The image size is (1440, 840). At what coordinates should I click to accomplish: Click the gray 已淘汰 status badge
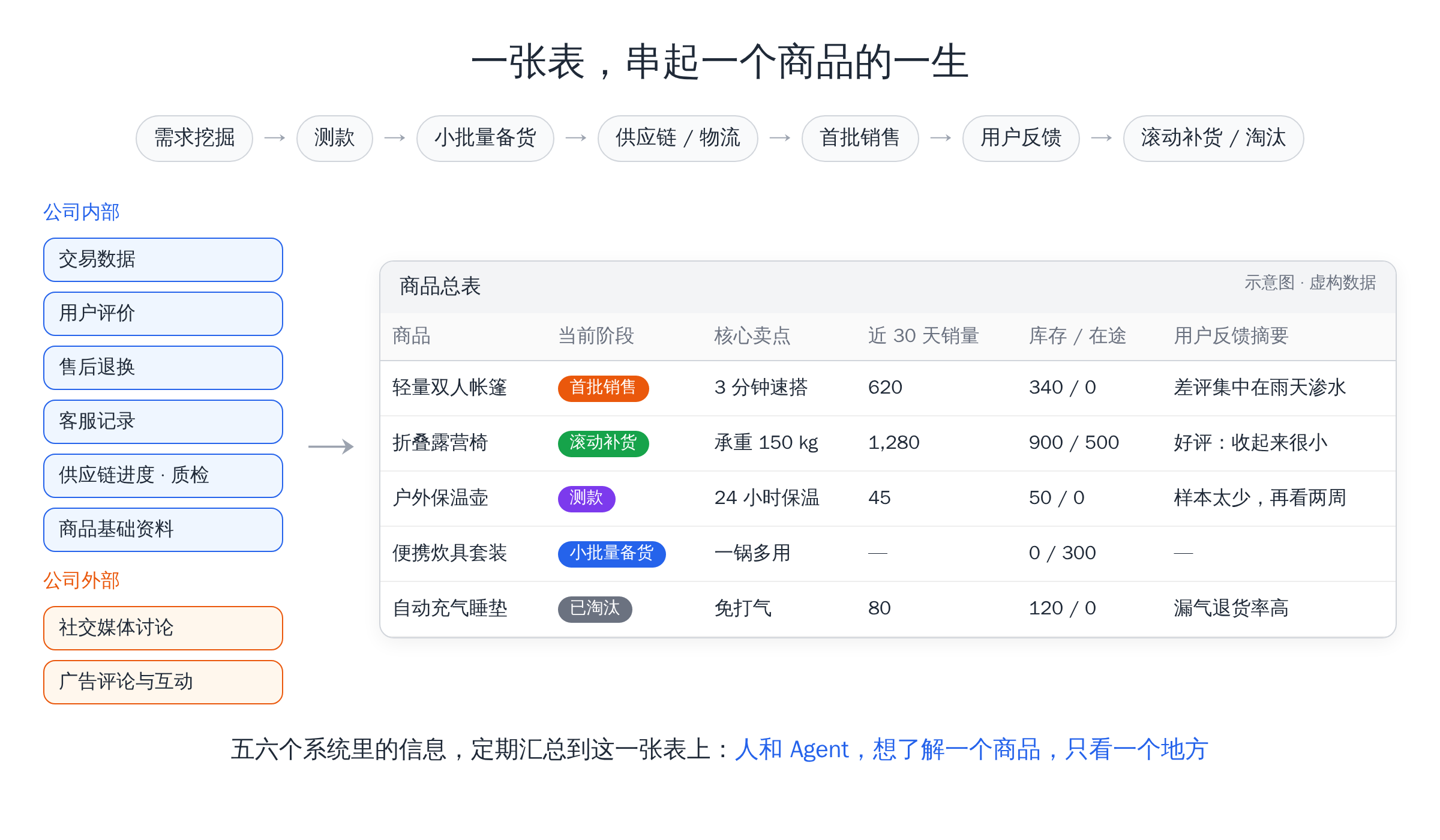(595, 609)
